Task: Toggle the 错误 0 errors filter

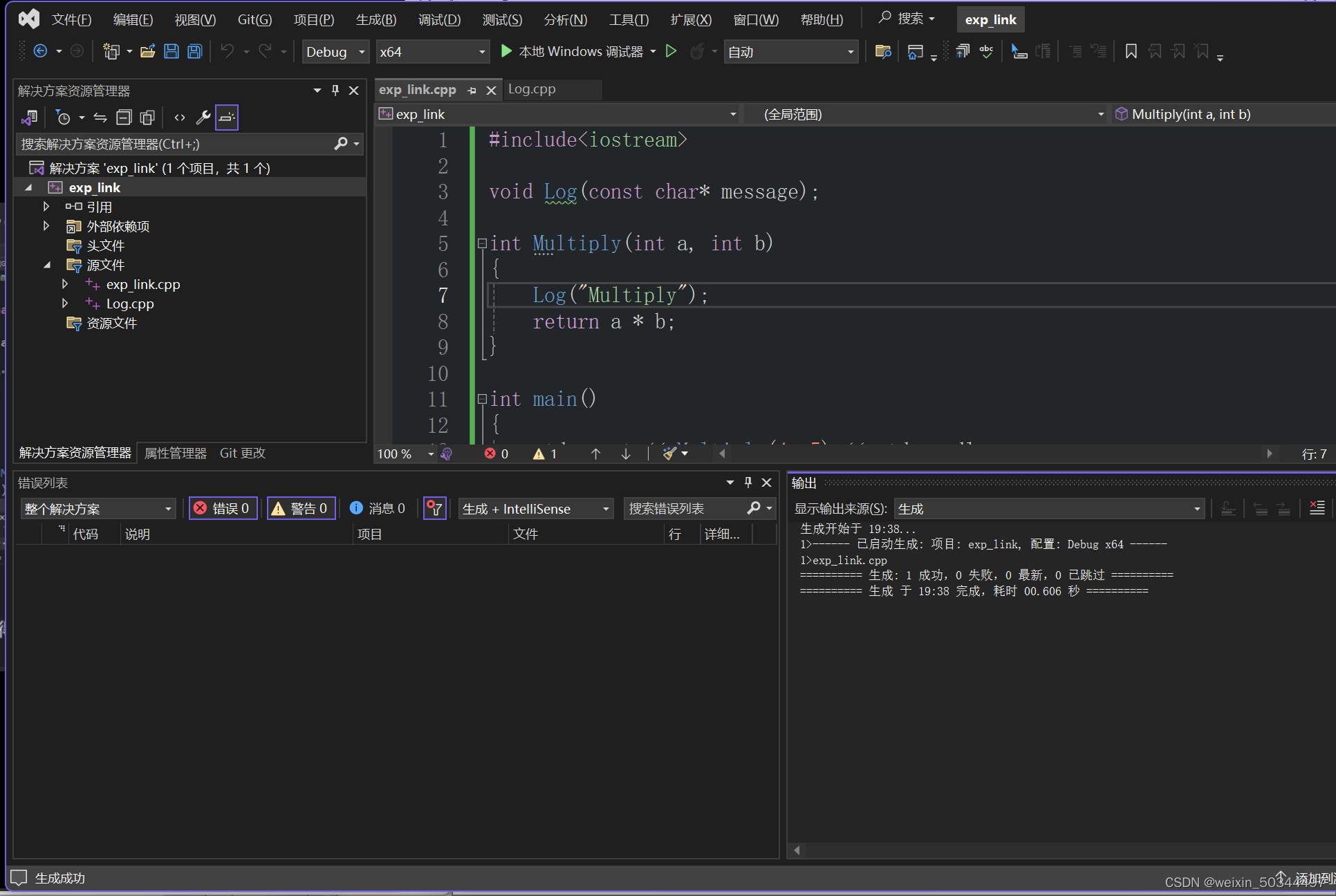Action: click(223, 509)
